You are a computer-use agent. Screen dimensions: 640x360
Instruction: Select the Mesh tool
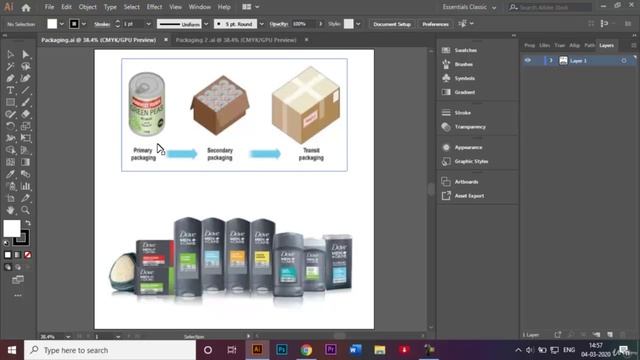pyautogui.click(x=10, y=162)
